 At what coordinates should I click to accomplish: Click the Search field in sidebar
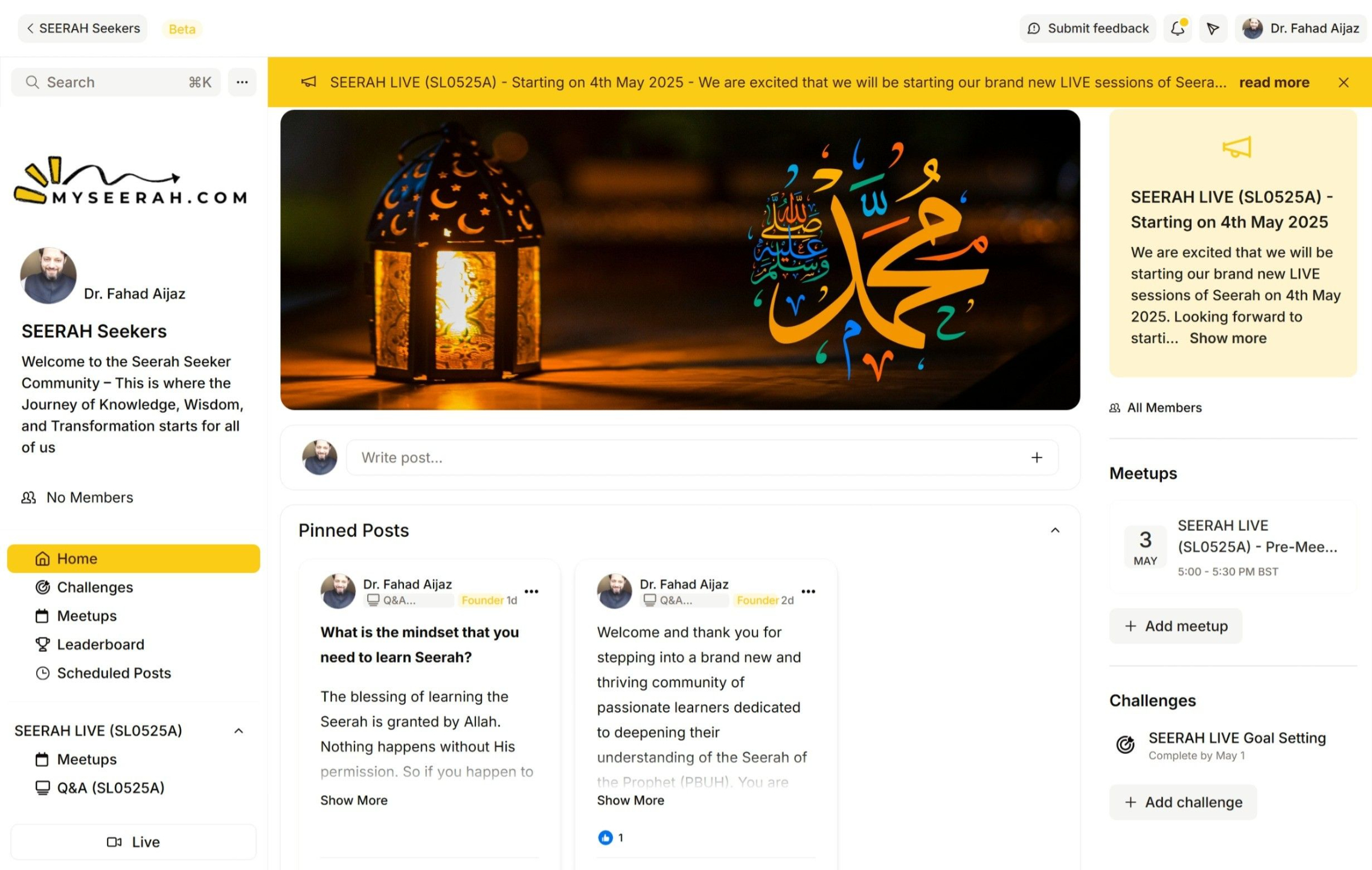pos(117,82)
